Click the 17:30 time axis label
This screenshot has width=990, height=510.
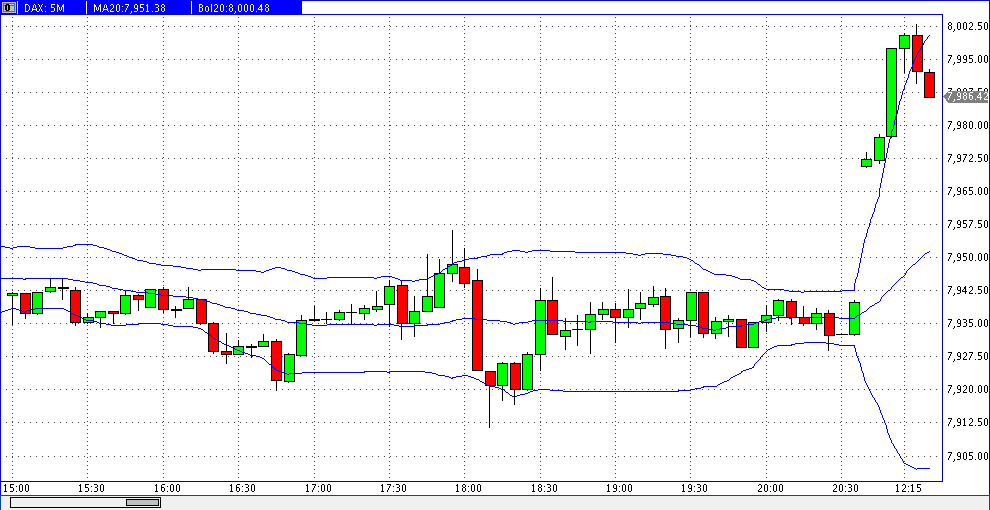click(x=393, y=489)
